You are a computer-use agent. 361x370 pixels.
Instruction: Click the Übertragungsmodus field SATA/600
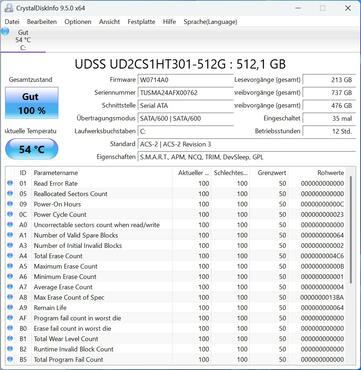pyautogui.click(x=186, y=118)
